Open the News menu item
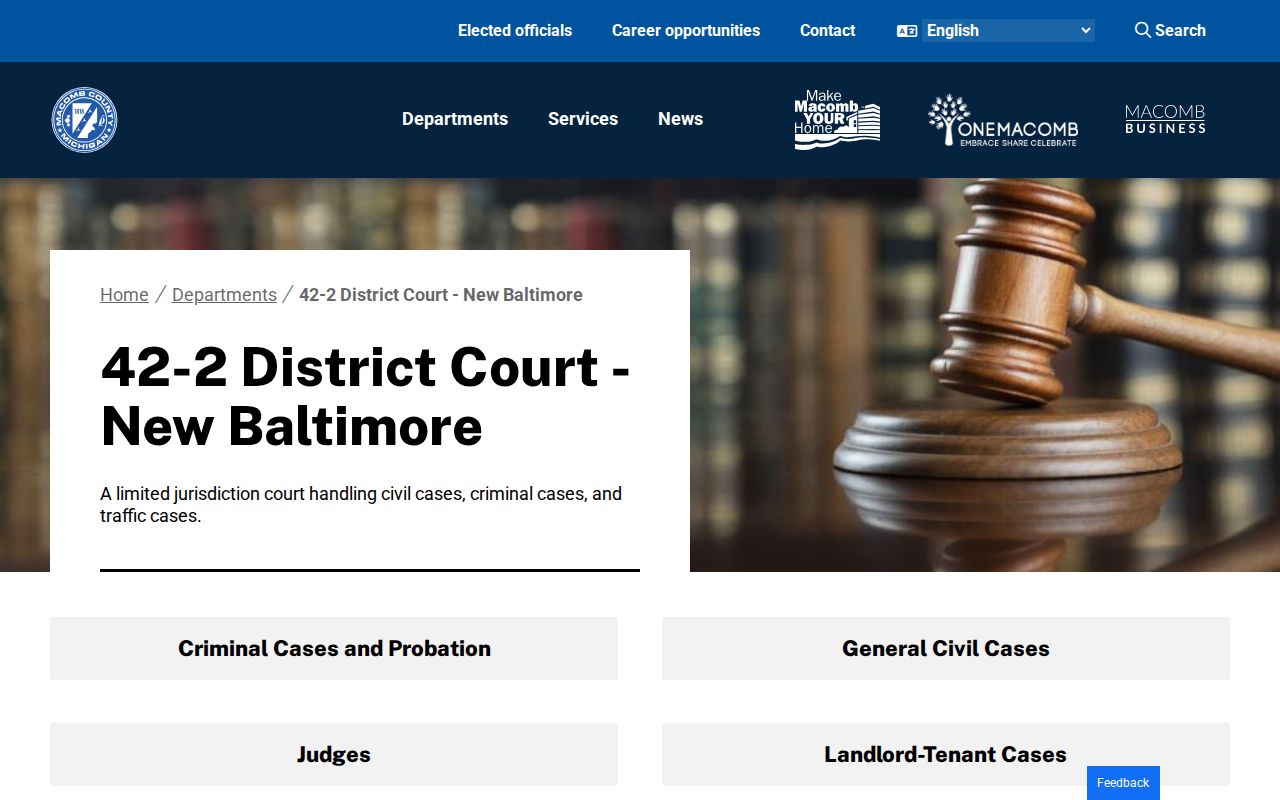 click(x=680, y=119)
